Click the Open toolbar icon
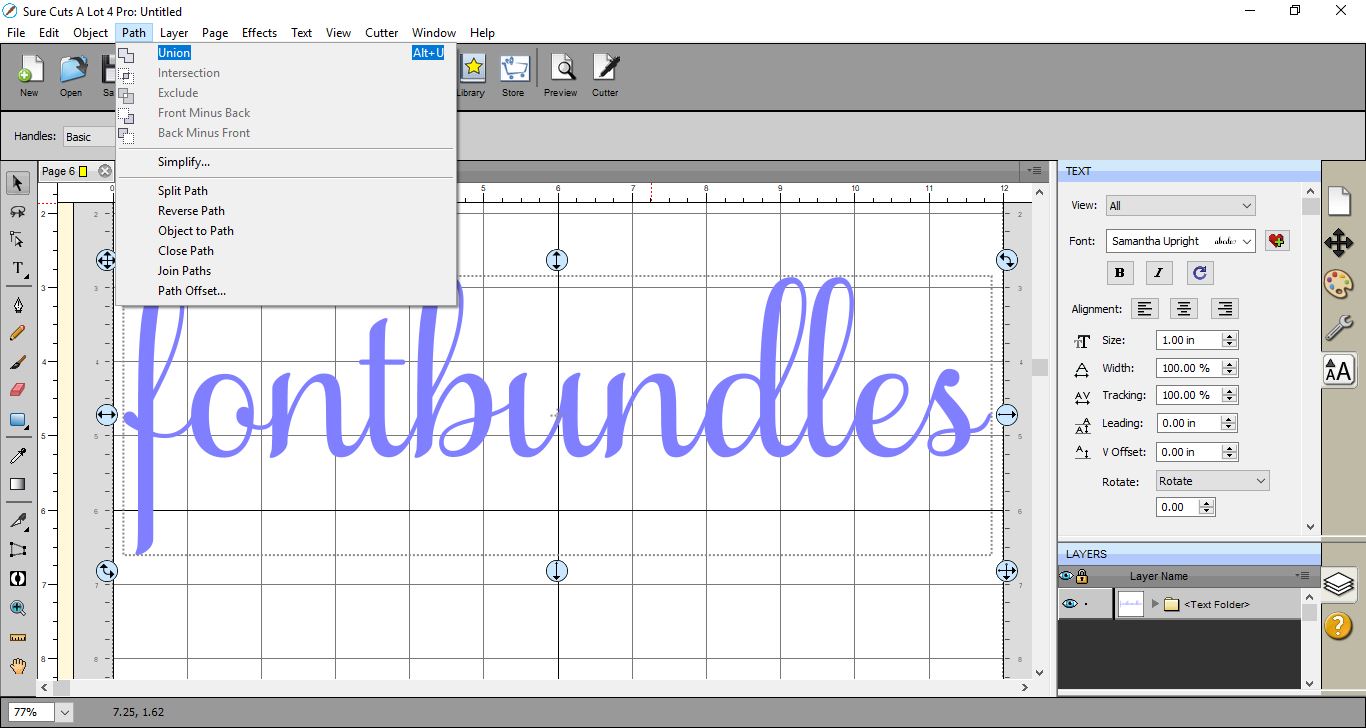 click(x=71, y=76)
